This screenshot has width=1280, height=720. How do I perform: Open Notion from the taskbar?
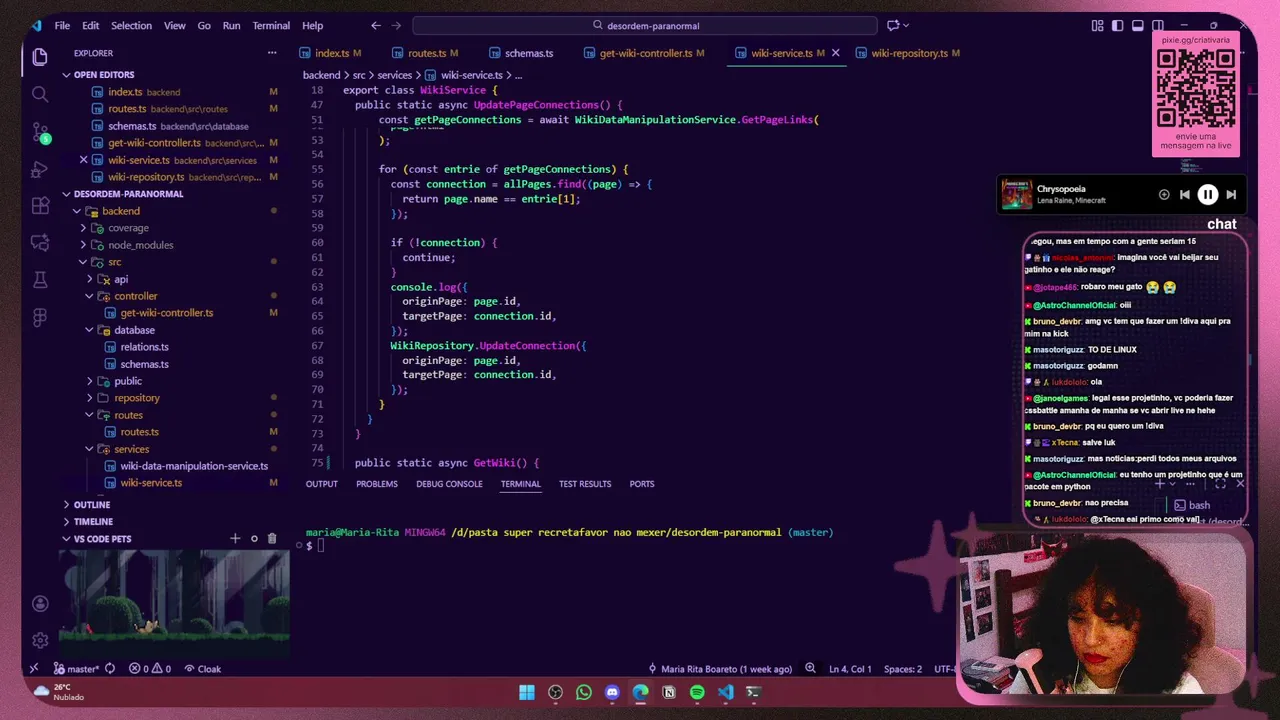click(669, 692)
